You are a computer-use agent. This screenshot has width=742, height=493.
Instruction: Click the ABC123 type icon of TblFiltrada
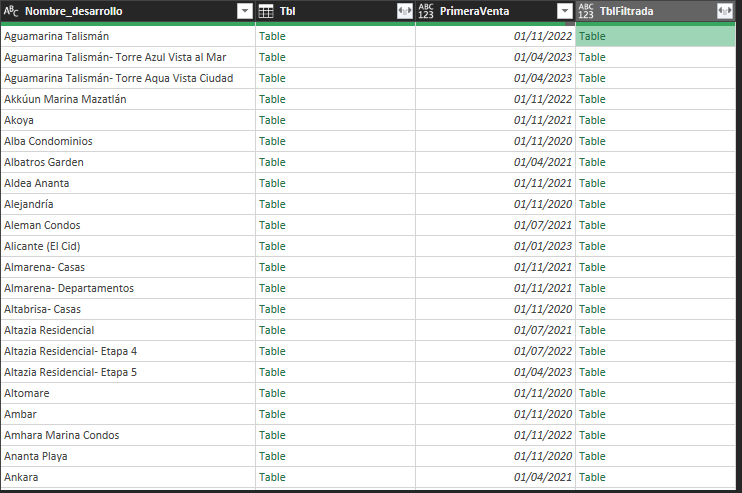[x=586, y=11]
